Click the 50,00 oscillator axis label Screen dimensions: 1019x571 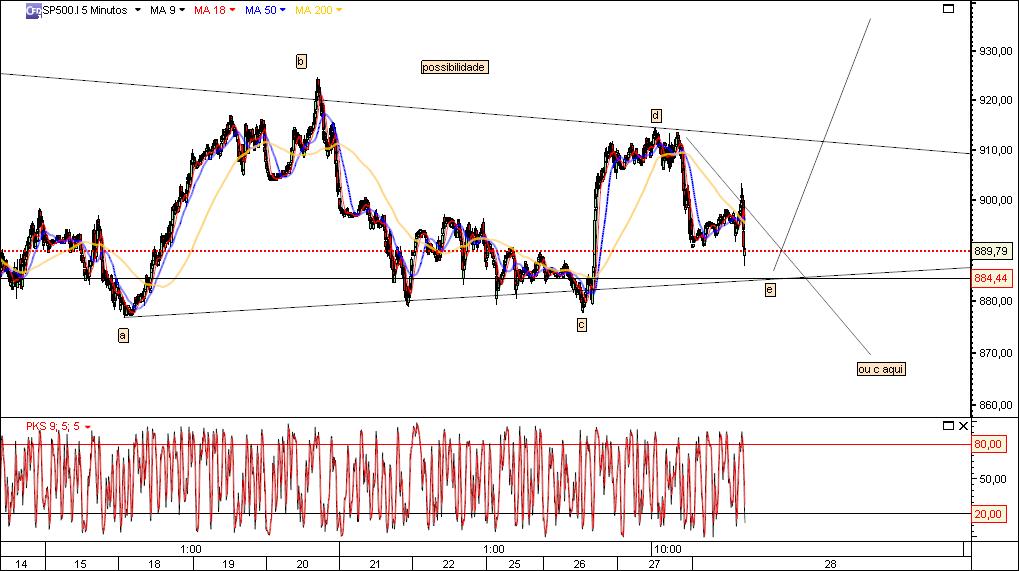(x=992, y=479)
